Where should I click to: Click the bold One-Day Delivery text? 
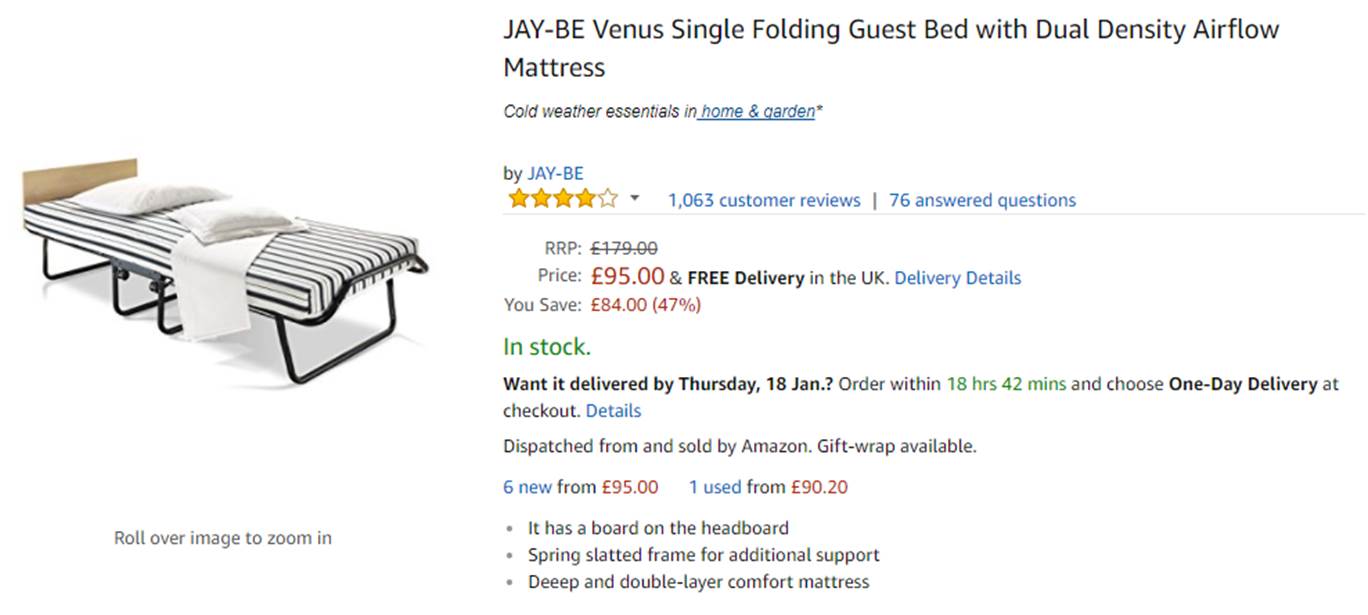point(1242,384)
